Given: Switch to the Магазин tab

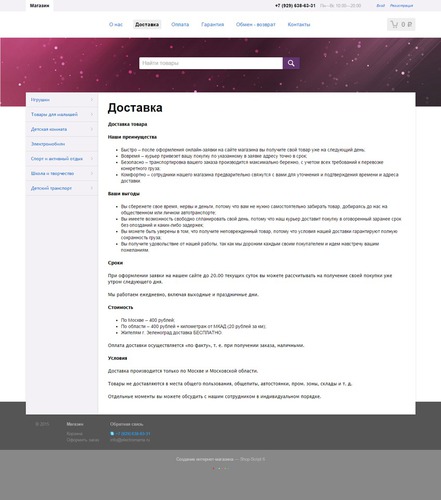Looking at the screenshot, I should tap(39, 6).
